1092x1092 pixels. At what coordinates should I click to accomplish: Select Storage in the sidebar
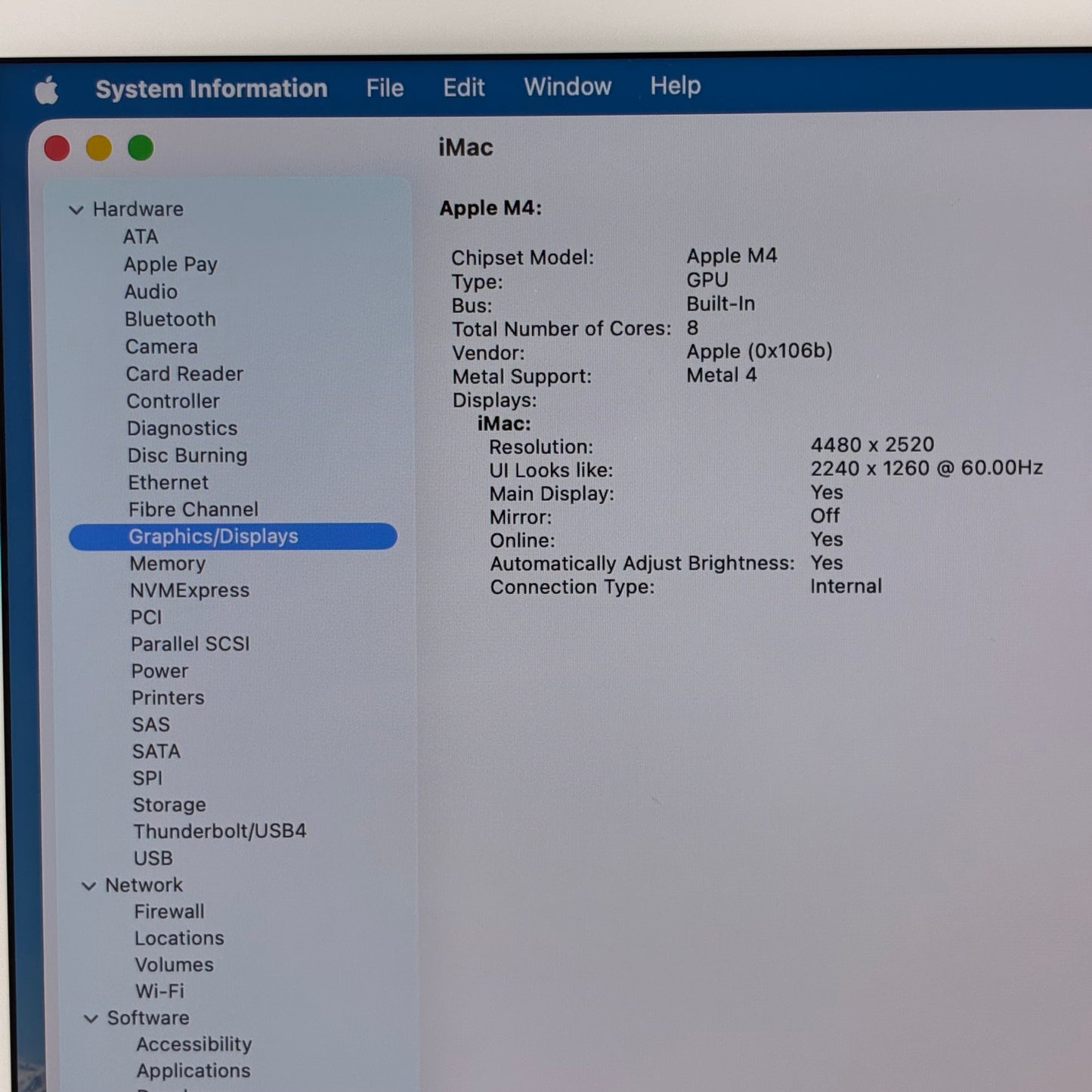(x=169, y=805)
